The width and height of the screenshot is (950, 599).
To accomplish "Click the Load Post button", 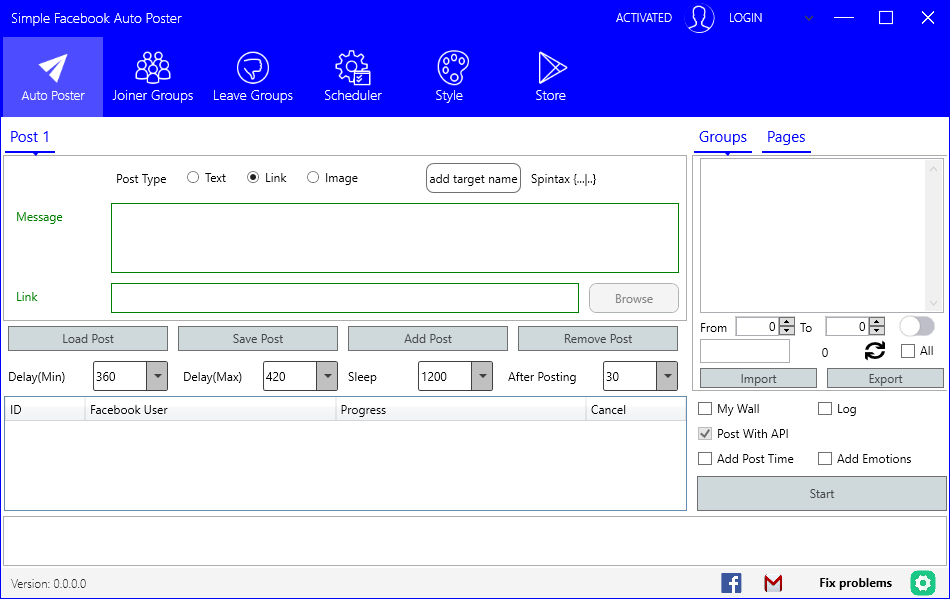I will click(88, 339).
